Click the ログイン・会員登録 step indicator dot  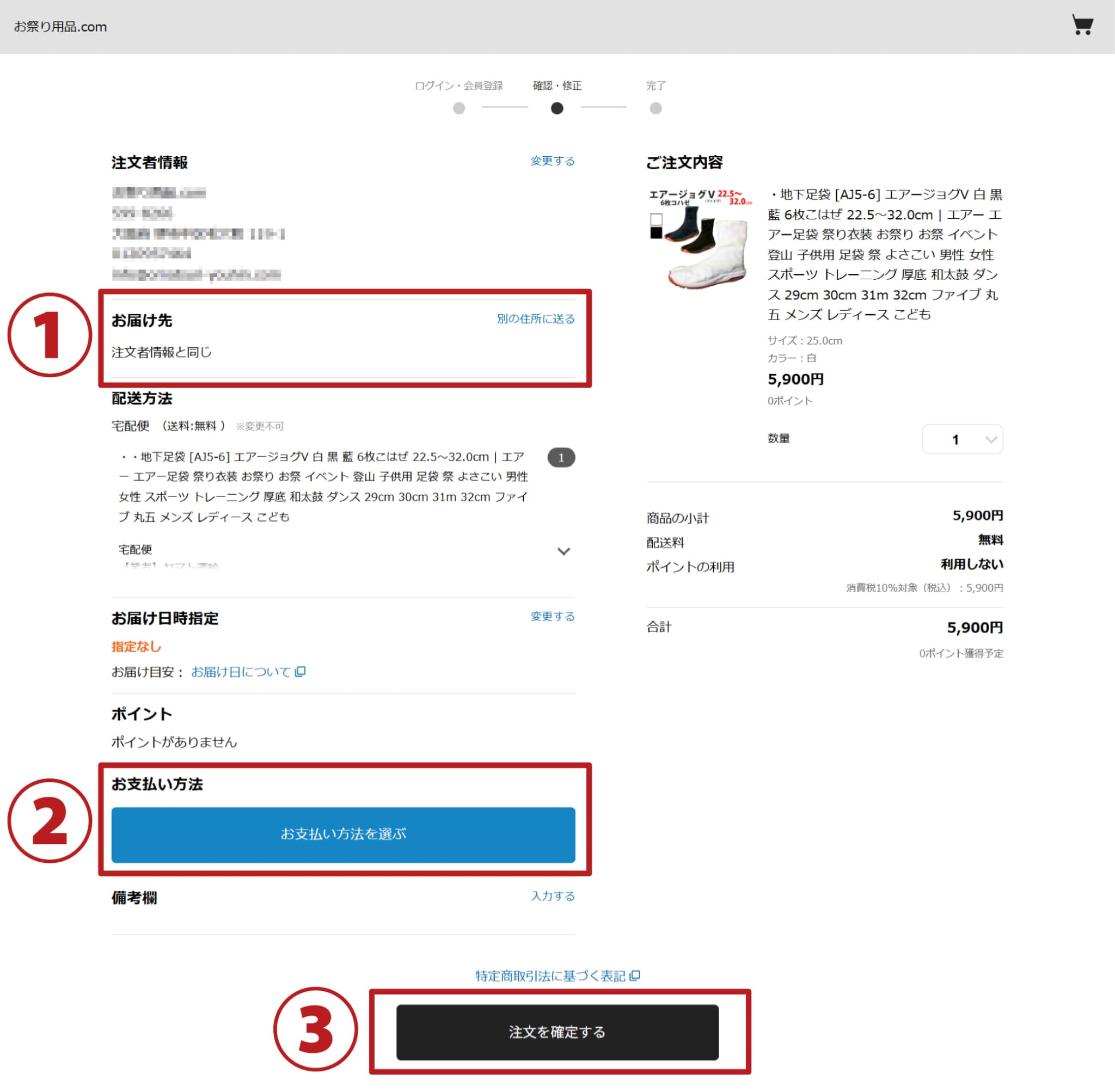pyautogui.click(x=458, y=108)
